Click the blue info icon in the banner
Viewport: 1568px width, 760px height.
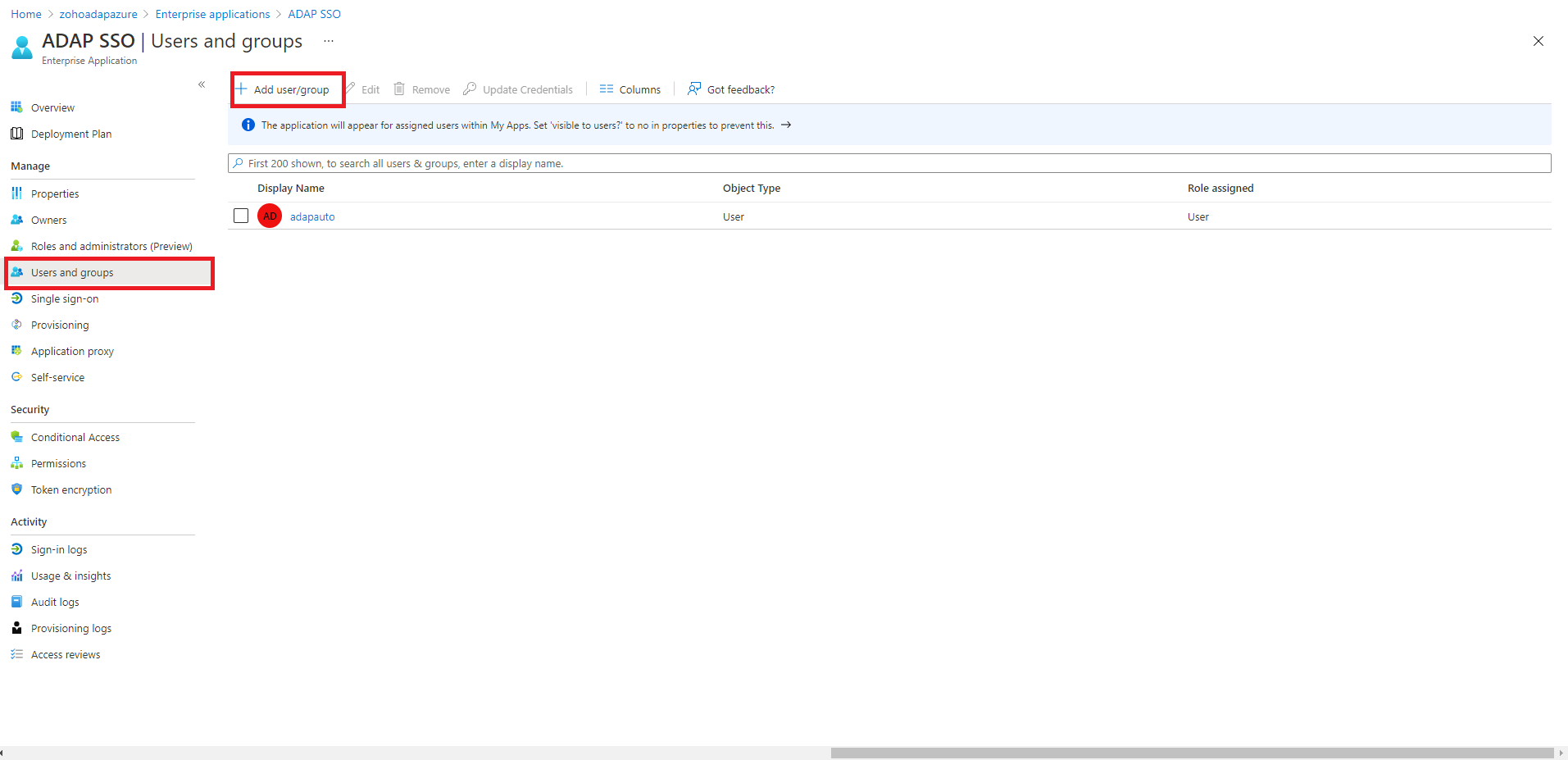point(248,125)
